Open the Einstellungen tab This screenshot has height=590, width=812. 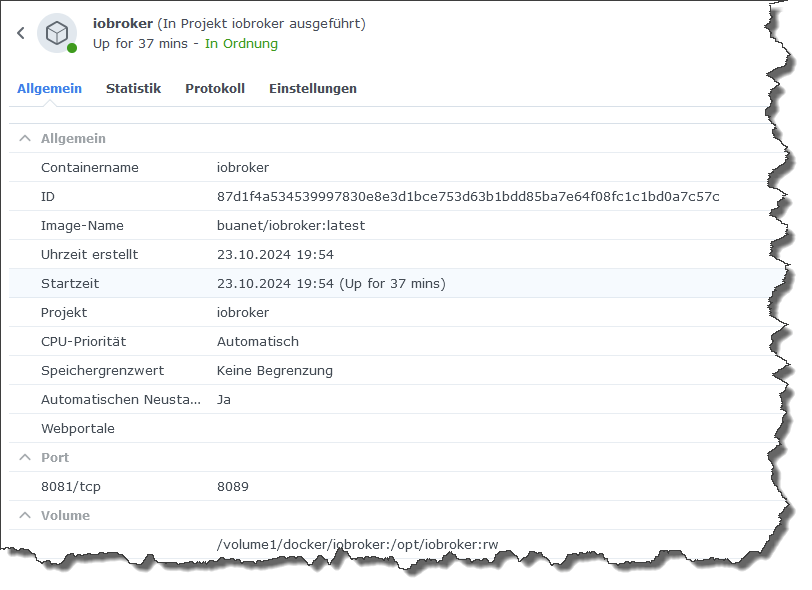pyautogui.click(x=313, y=89)
